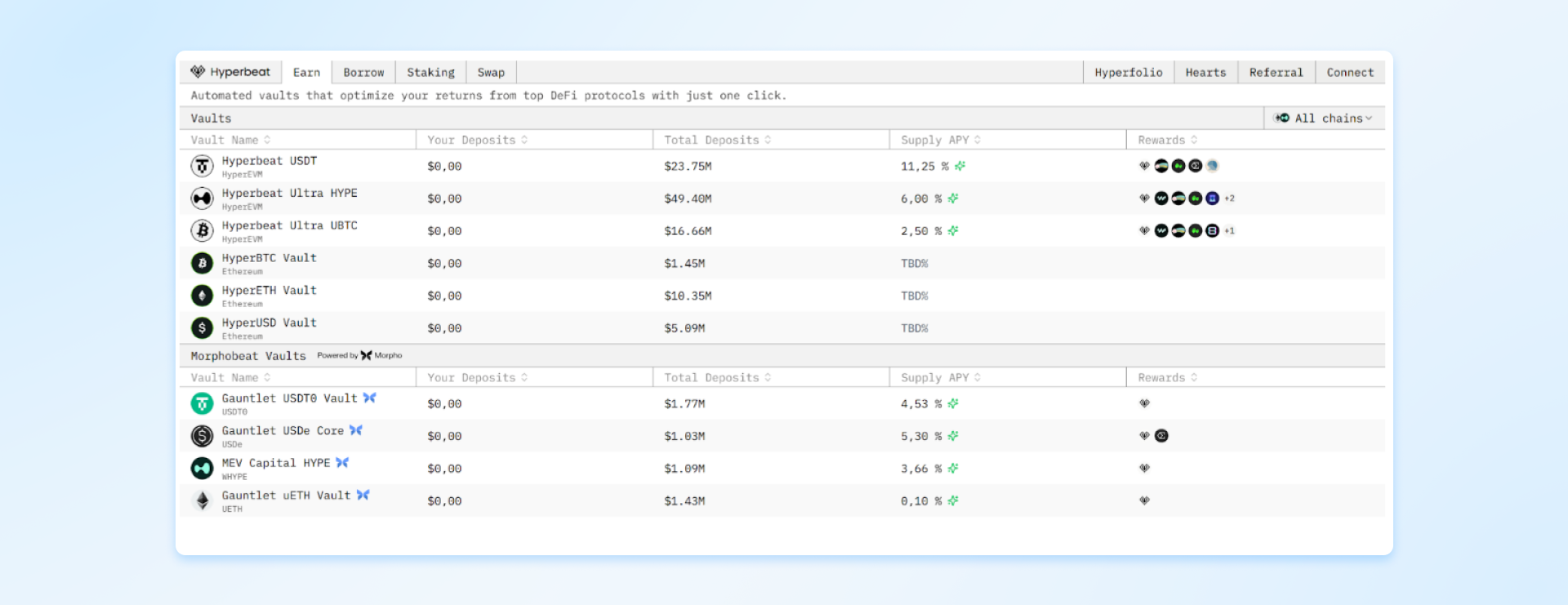Screen dimensions: 1568x605
Task: Click the sparkle icon next to 0,10 % APY
Action: 953,500
